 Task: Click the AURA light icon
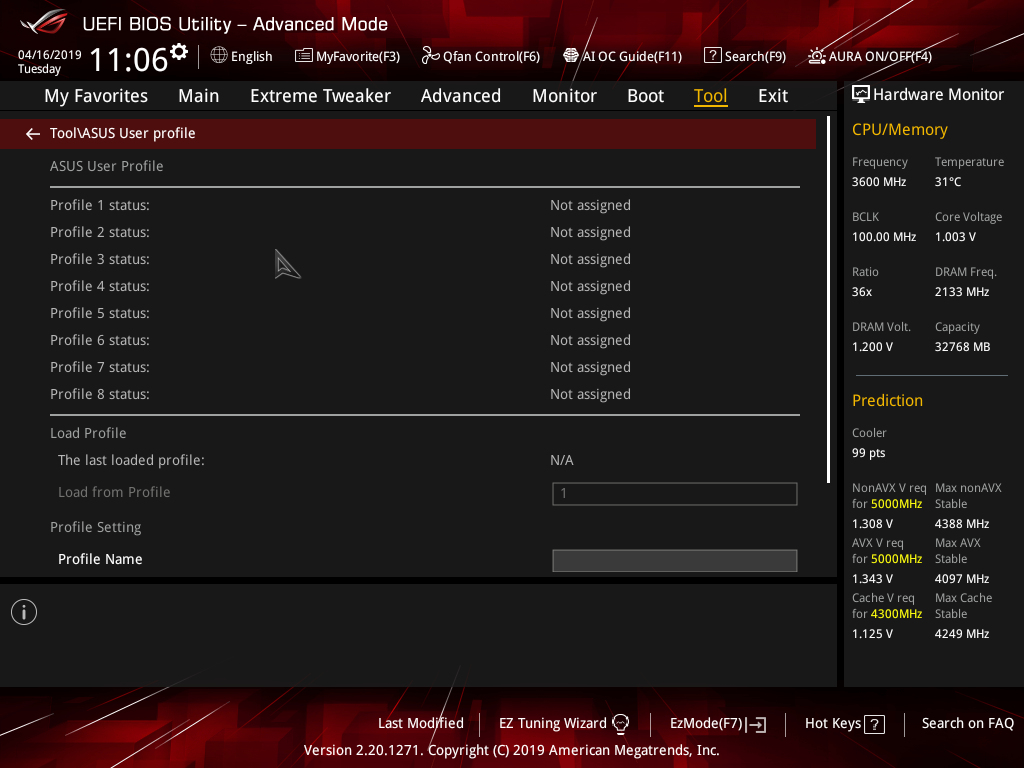817,56
